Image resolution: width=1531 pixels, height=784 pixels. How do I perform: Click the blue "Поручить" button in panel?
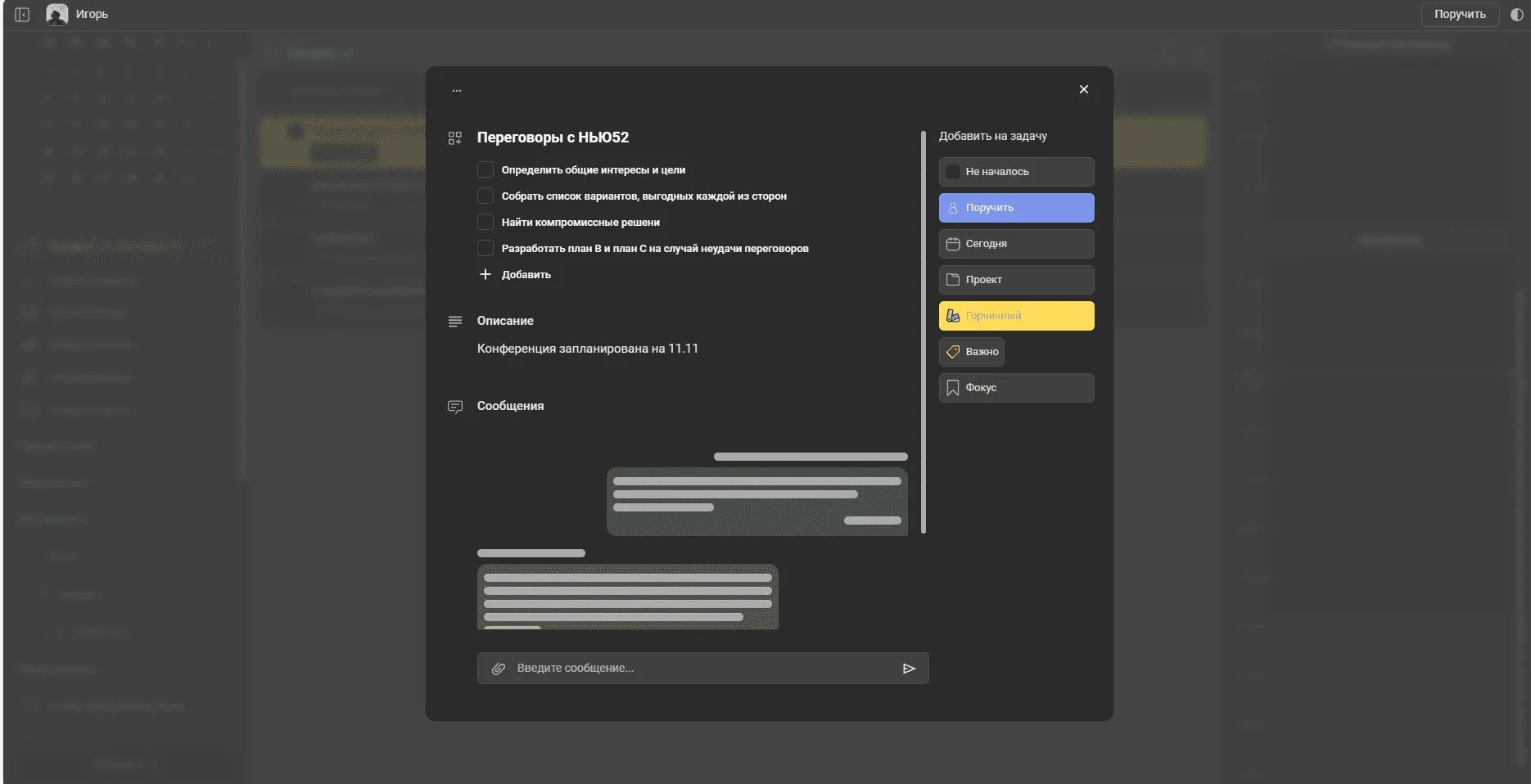(1016, 208)
